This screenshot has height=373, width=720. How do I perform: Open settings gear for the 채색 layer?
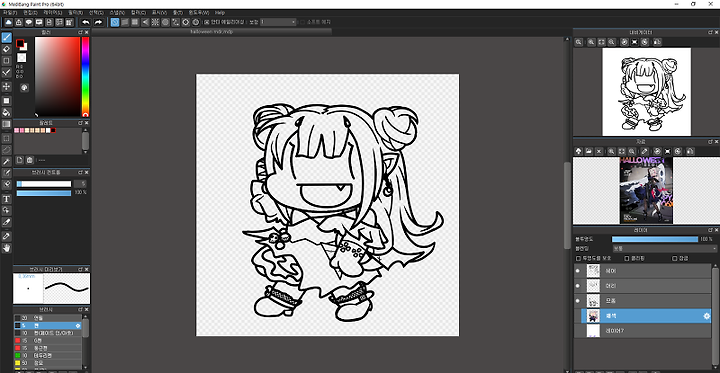click(x=707, y=316)
